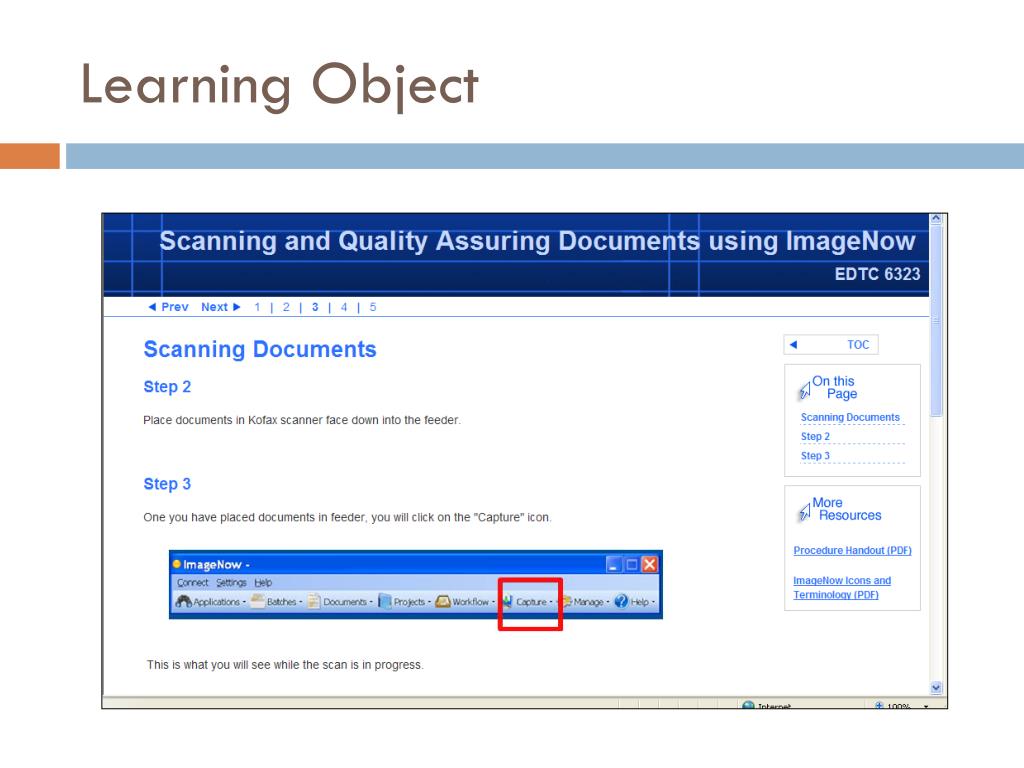Open page 5 in the navigation
This screenshot has height=768, width=1024.
(373, 307)
